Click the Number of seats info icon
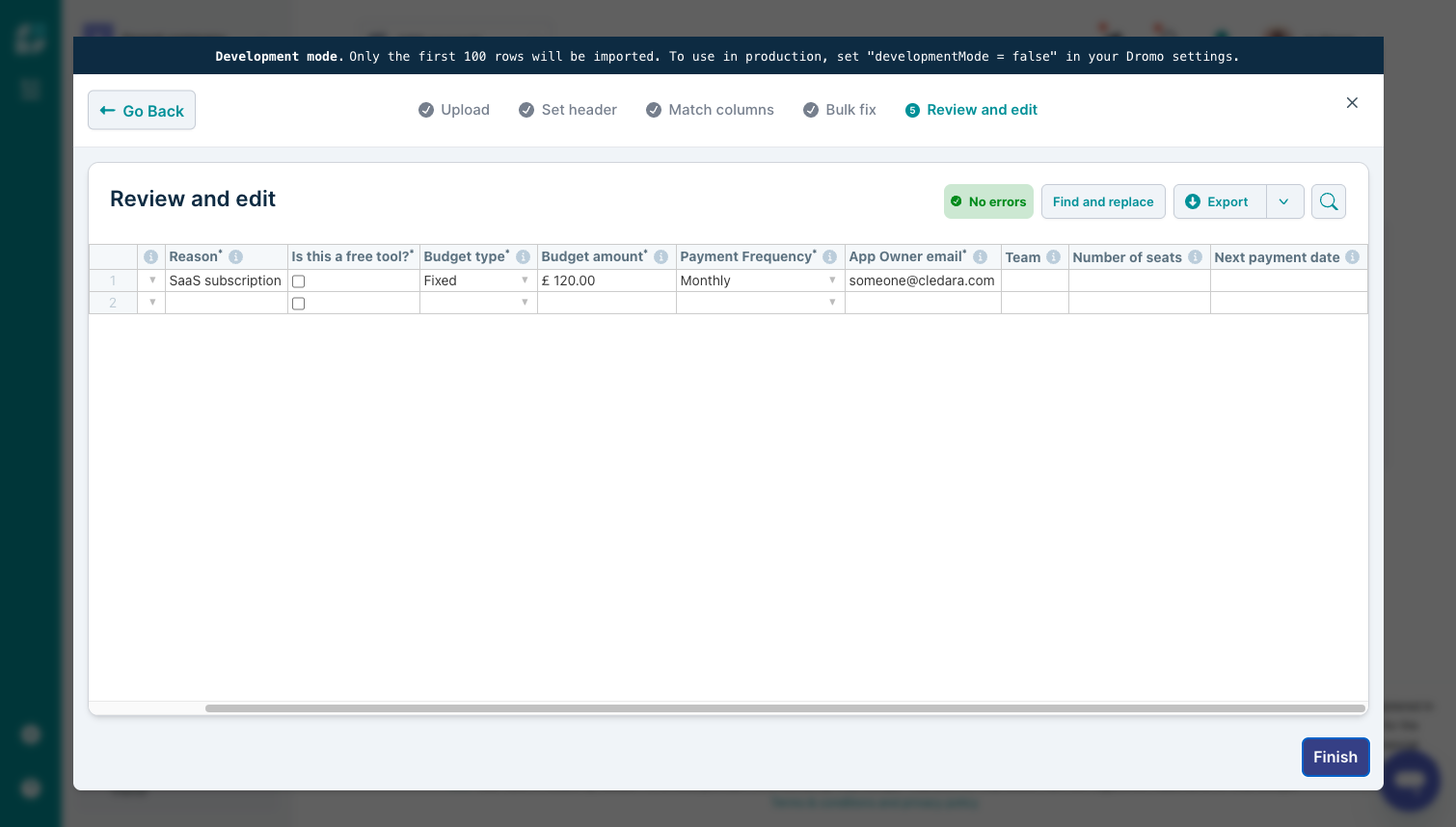 (1195, 256)
